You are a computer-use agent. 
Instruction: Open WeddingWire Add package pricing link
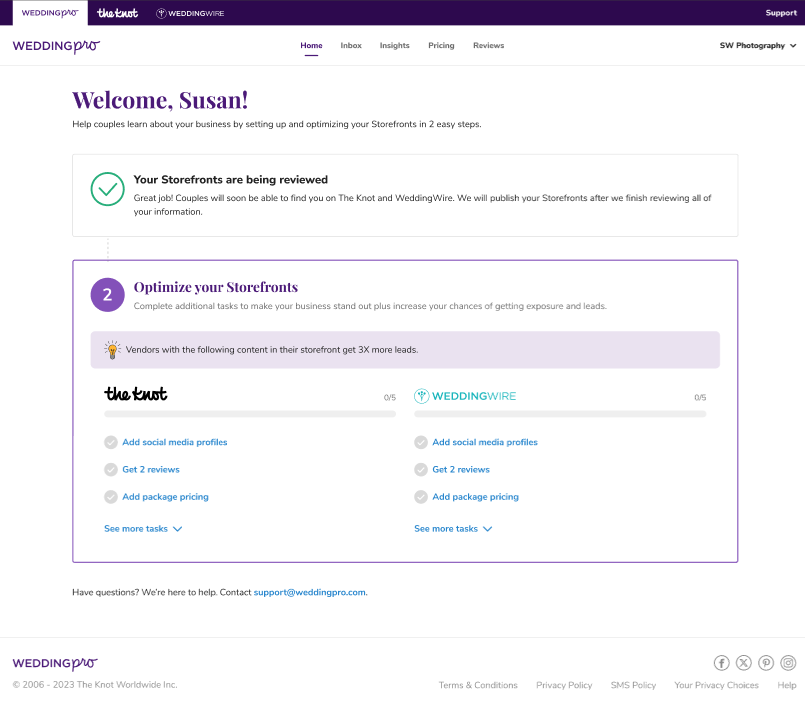pyautogui.click(x=475, y=496)
